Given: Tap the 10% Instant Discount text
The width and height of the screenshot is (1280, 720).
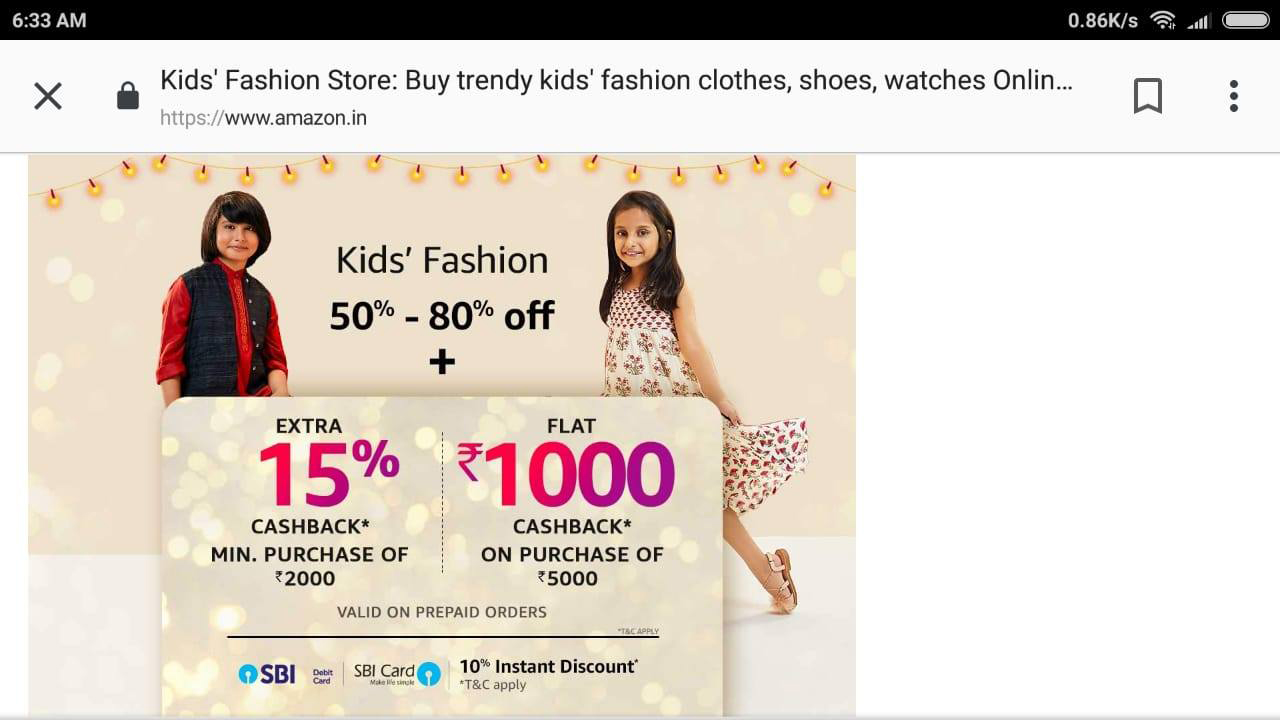Looking at the screenshot, I should tap(548, 667).
